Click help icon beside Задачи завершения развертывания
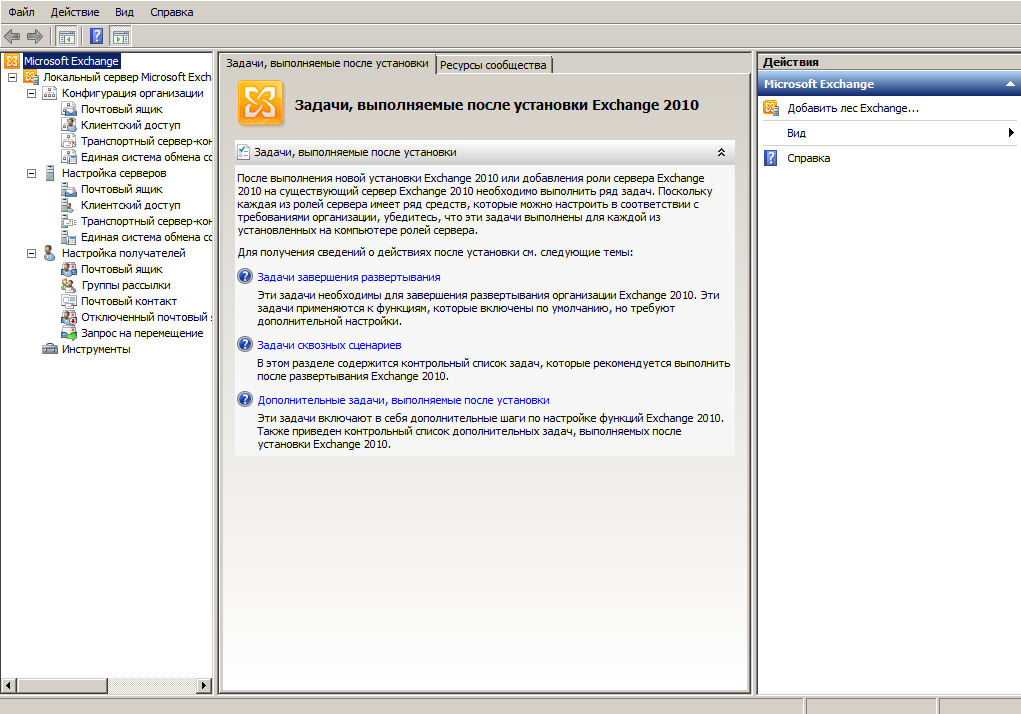 point(245,277)
